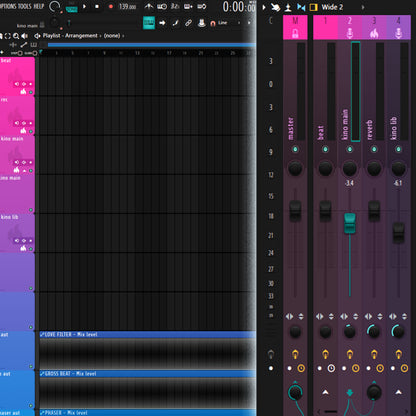Image resolution: width=416 pixels, height=416 pixels.
Task: Click the white clock latency icon on beat track
Action: (x=331, y=368)
